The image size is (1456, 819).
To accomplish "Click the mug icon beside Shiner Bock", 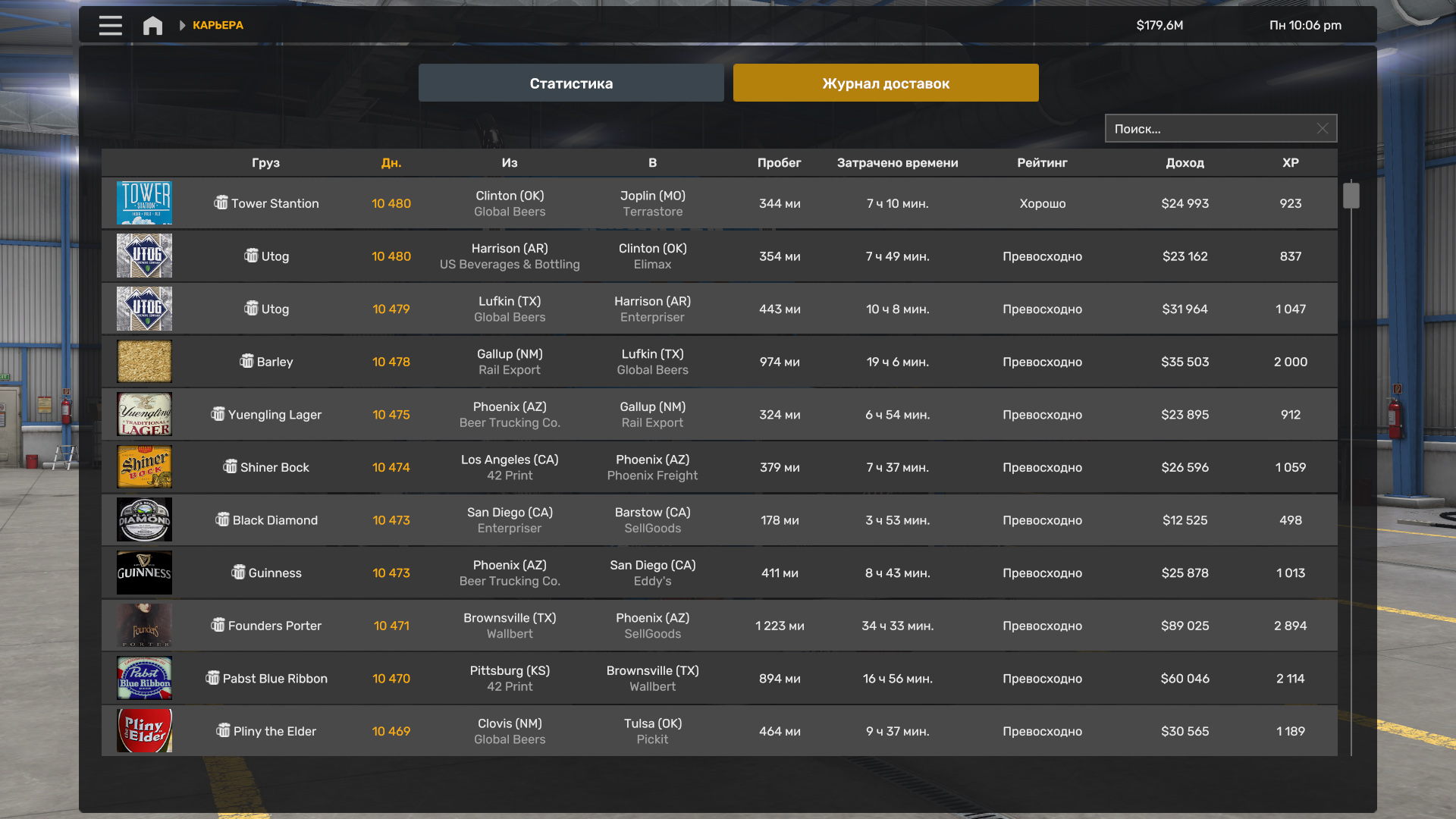I will (x=230, y=467).
